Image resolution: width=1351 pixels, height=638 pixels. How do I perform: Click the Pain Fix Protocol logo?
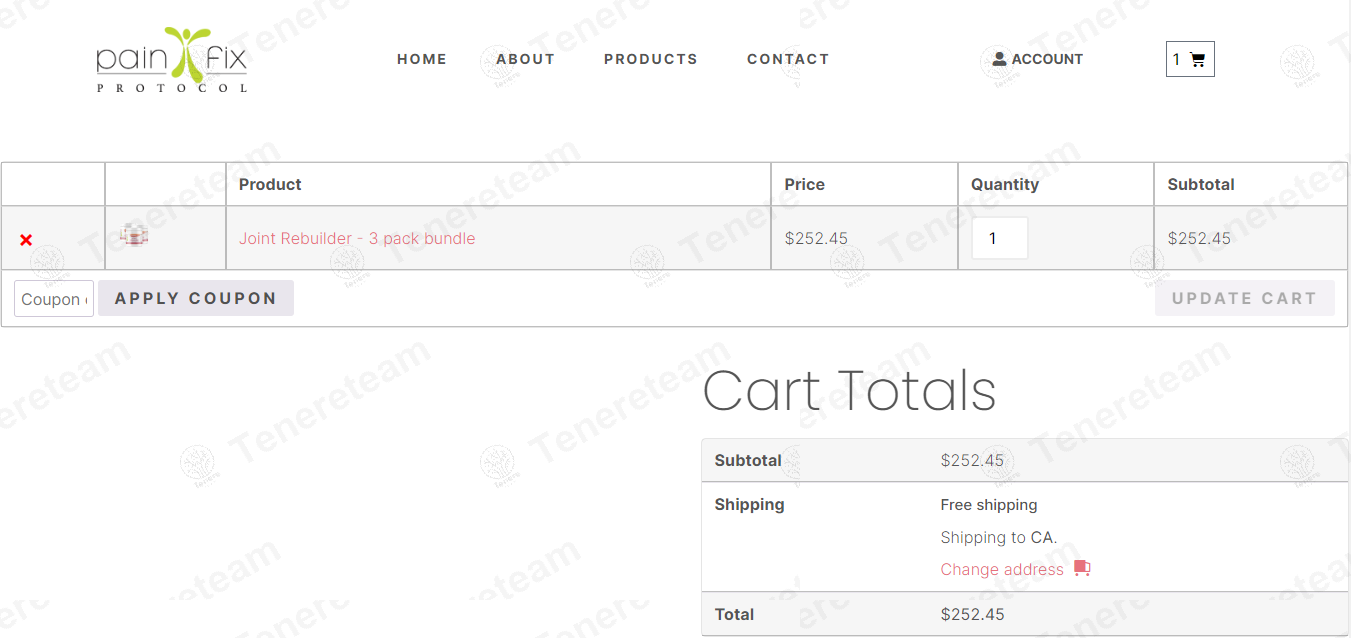click(x=172, y=60)
